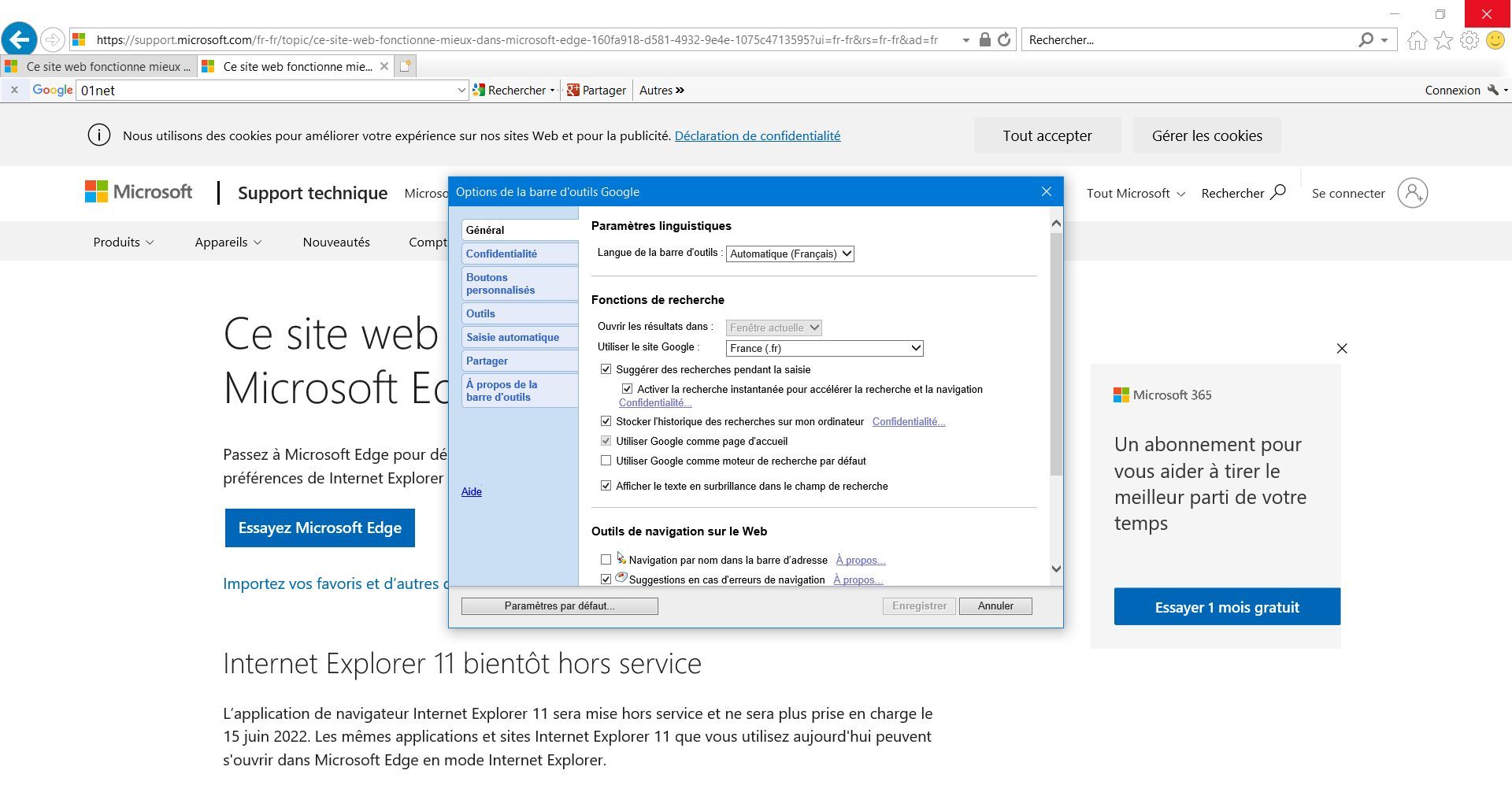The width and height of the screenshot is (1512, 811).
Task: Click the Annuler button in the dialog
Action: point(995,605)
